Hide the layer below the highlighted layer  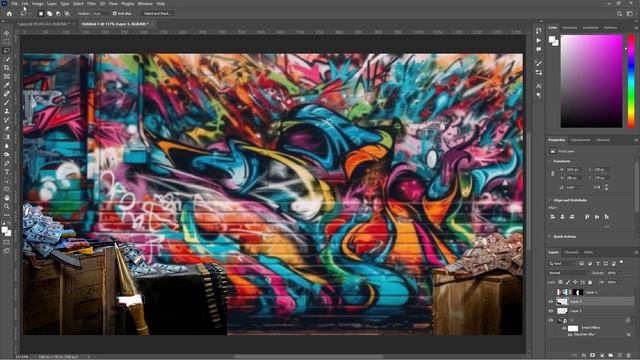click(x=551, y=311)
